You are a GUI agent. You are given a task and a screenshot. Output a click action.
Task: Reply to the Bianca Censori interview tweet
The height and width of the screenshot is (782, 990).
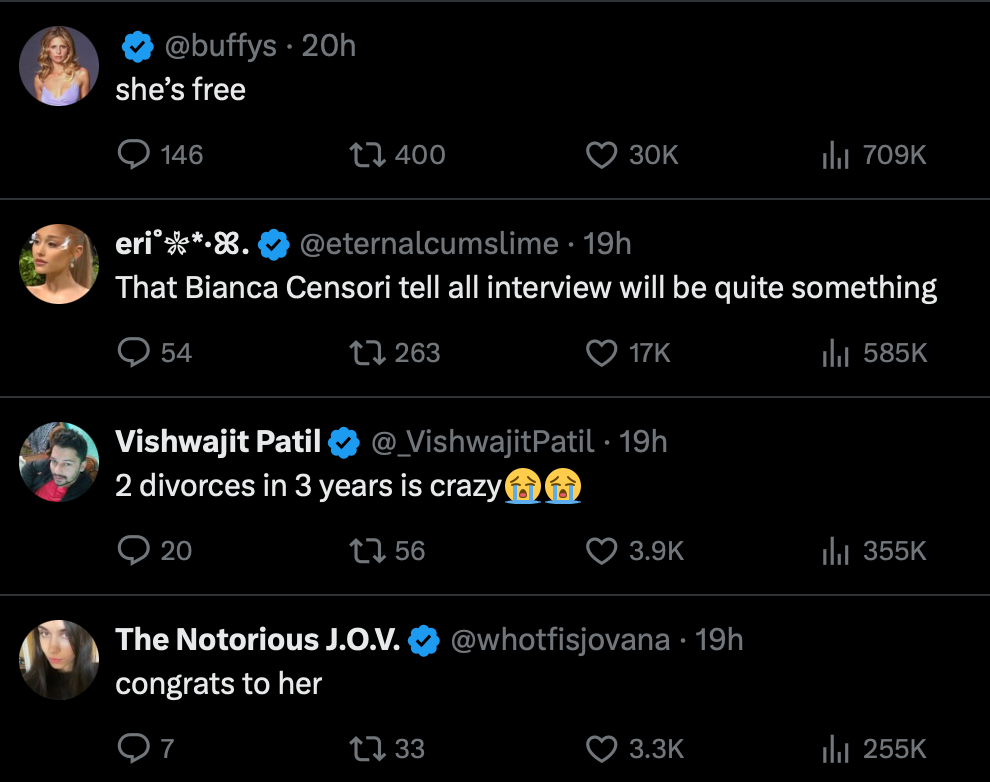tap(134, 353)
